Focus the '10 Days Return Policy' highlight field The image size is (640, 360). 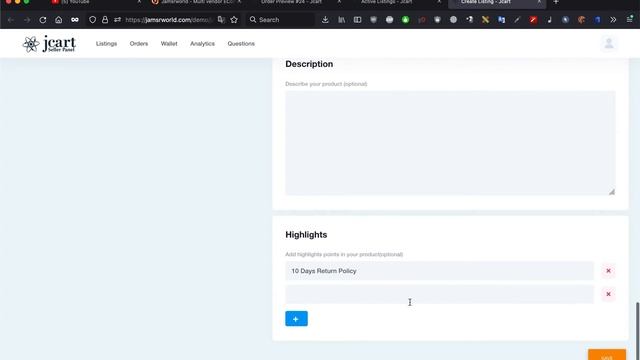[x=439, y=271]
